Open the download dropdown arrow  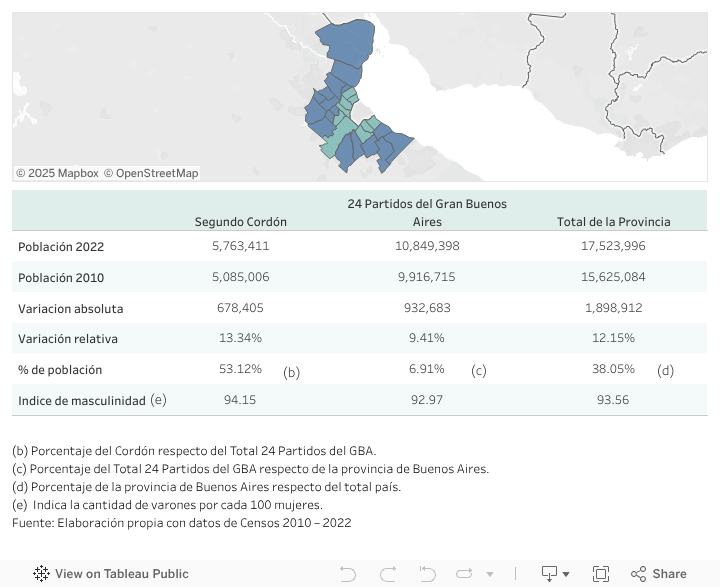pos(566,575)
